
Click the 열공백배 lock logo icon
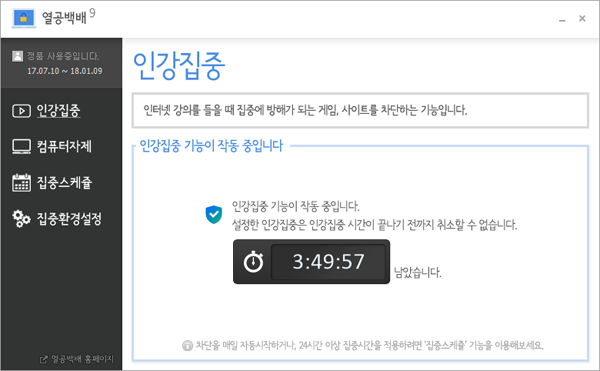pyautogui.click(x=24, y=18)
